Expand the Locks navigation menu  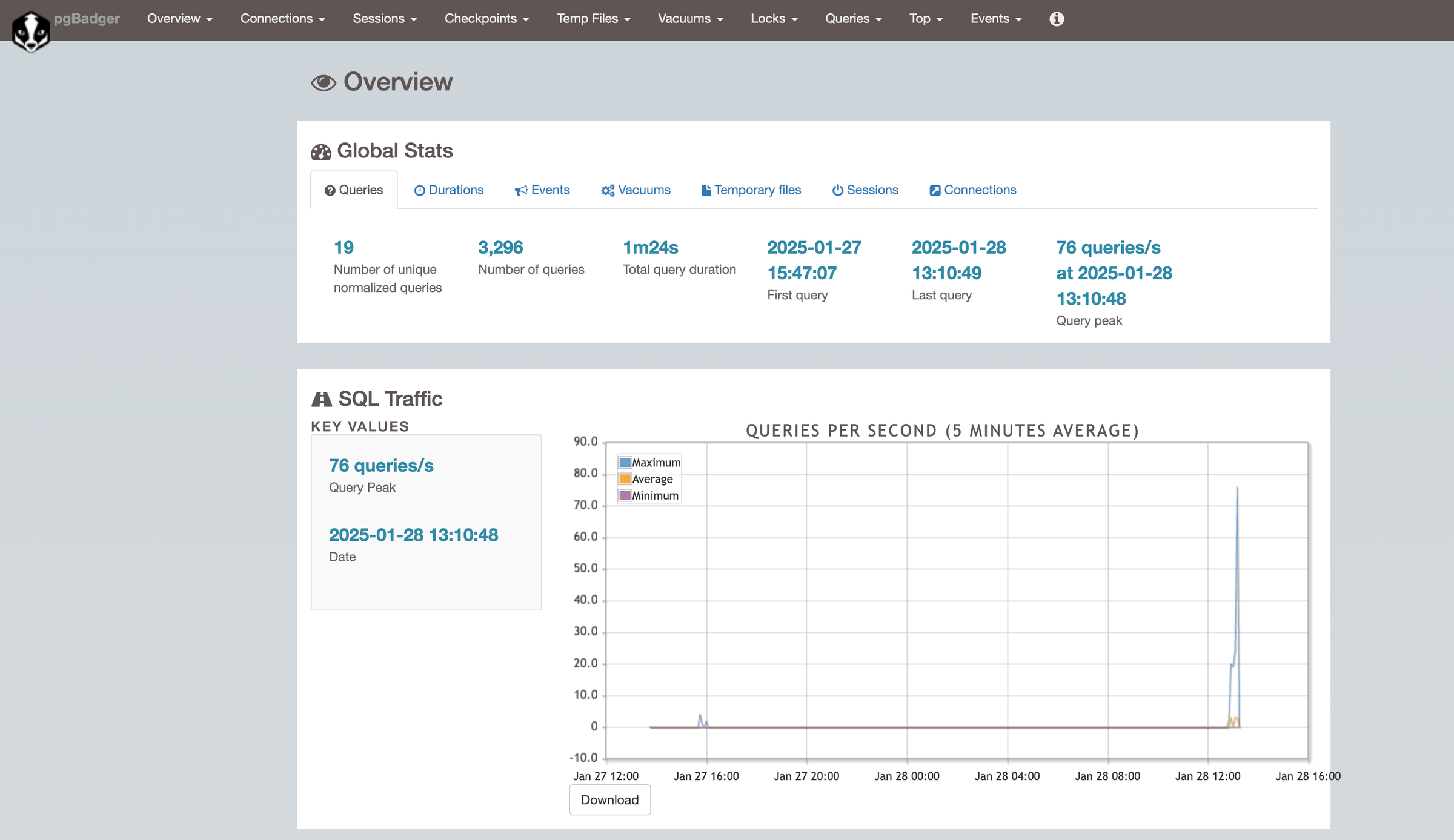(x=774, y=19)
